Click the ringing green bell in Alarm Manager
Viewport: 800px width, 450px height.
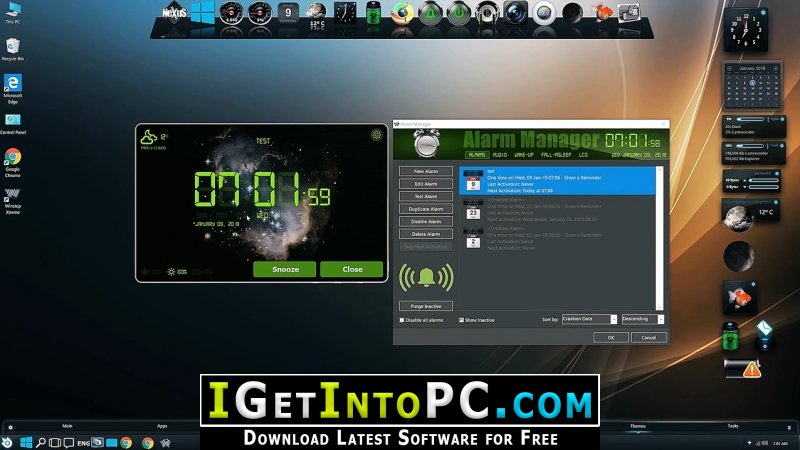426,278
